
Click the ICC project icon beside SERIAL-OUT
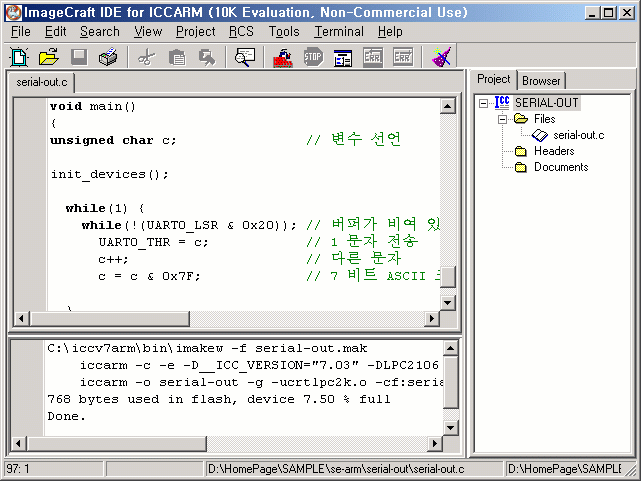tap(502, 103)
